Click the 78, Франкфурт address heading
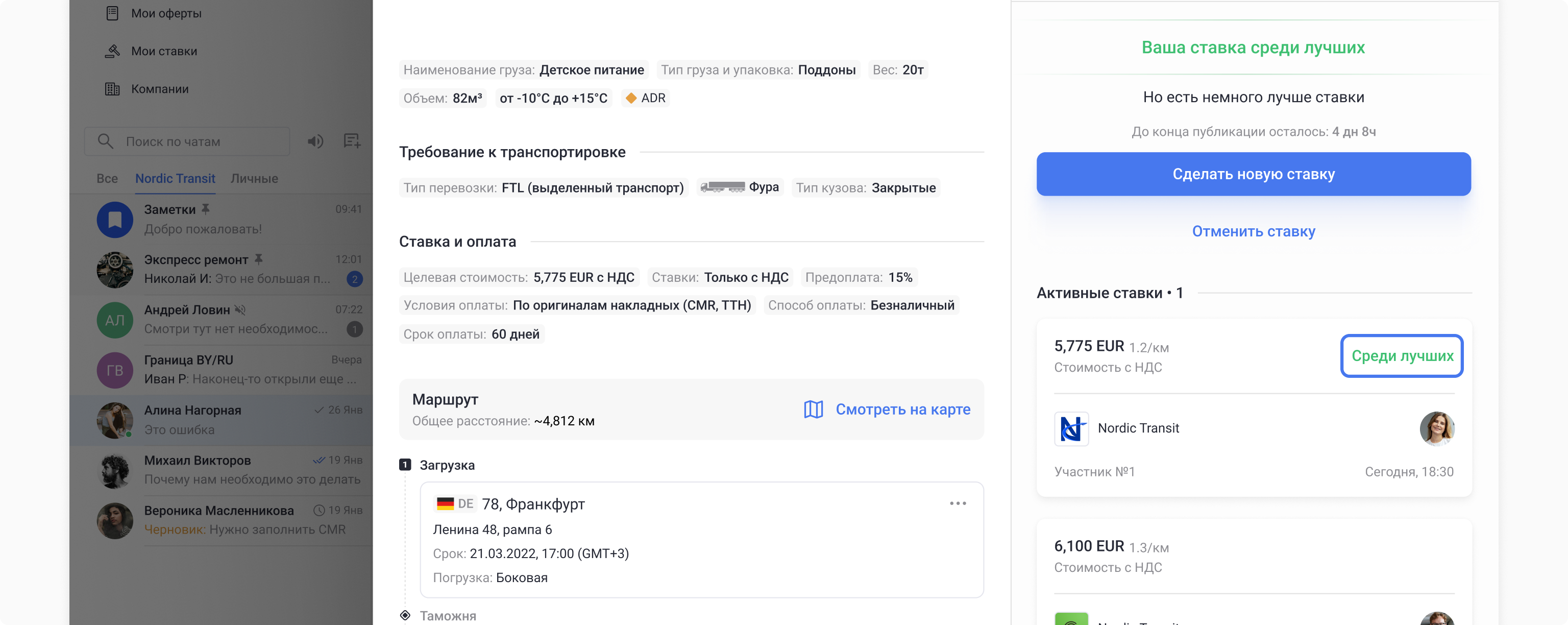The image size is (1568, 625). [x=532, y=504]
